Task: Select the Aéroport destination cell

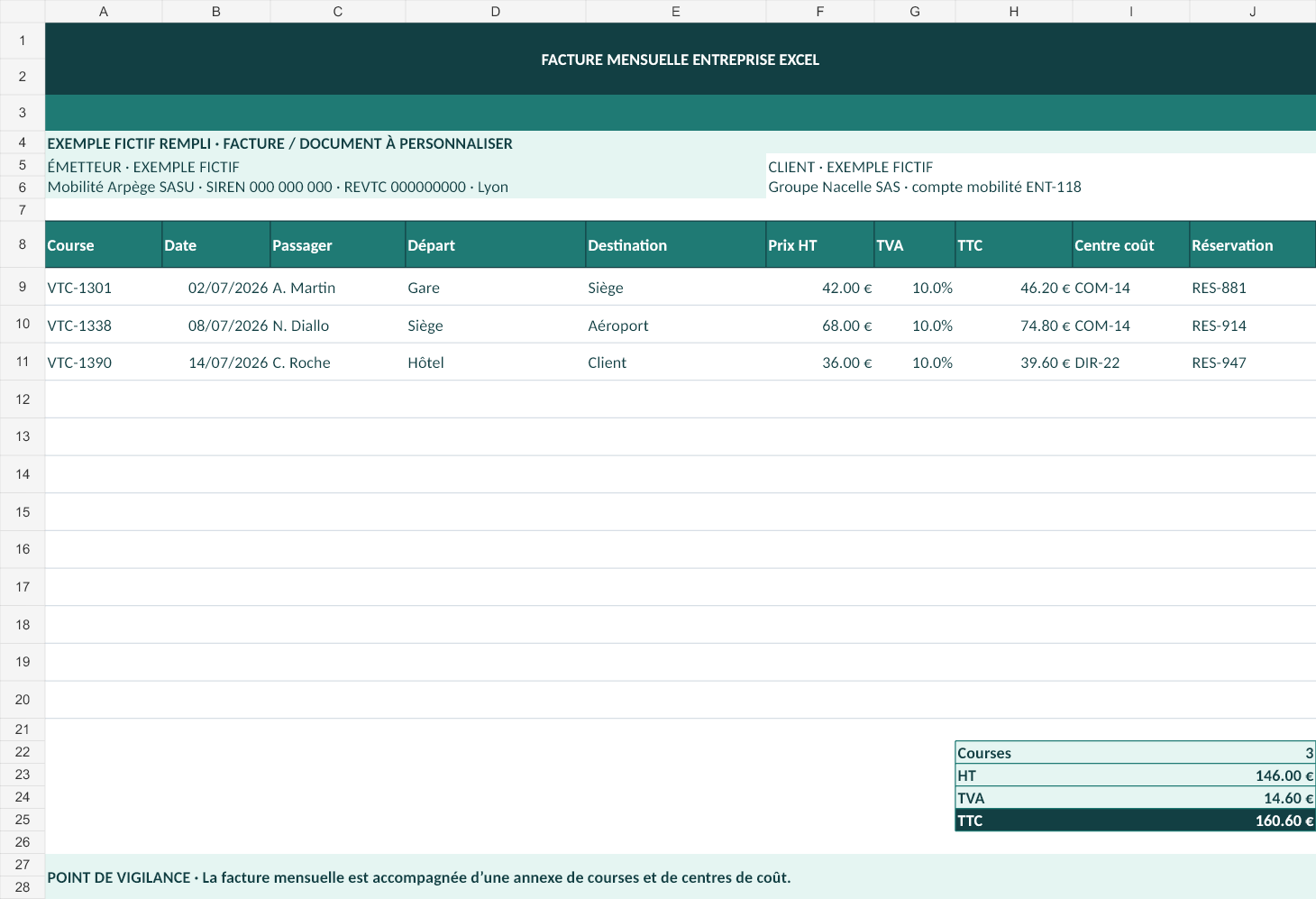Action: pyautogui.click(x=676, y=326)
